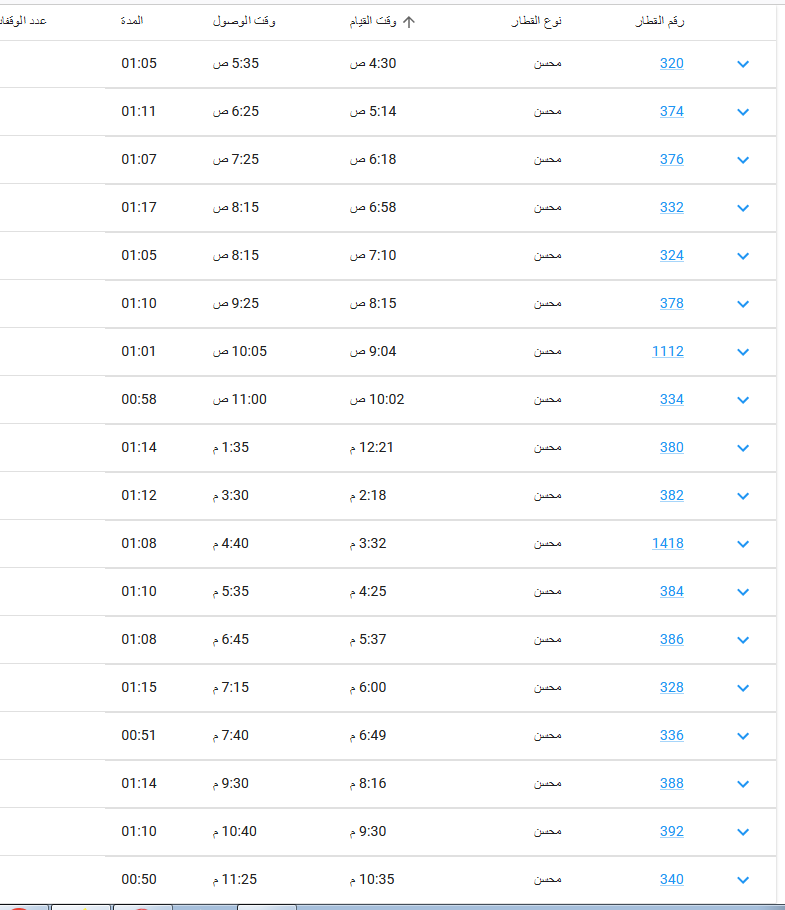This screenshot has height=910, width=785.
Task: Sort by المدة column header
Action: [x=132, y=21]
